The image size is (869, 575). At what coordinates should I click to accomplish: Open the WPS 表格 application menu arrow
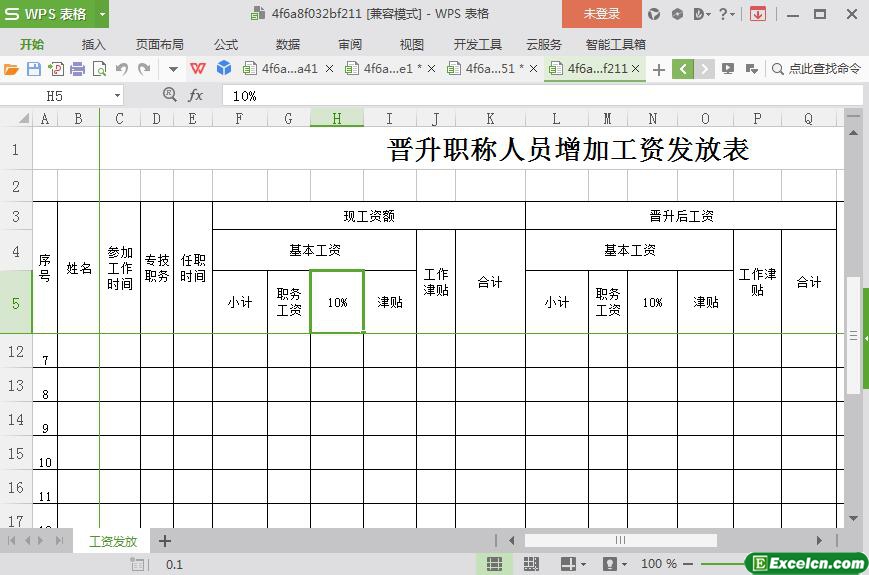click(102, 14)
